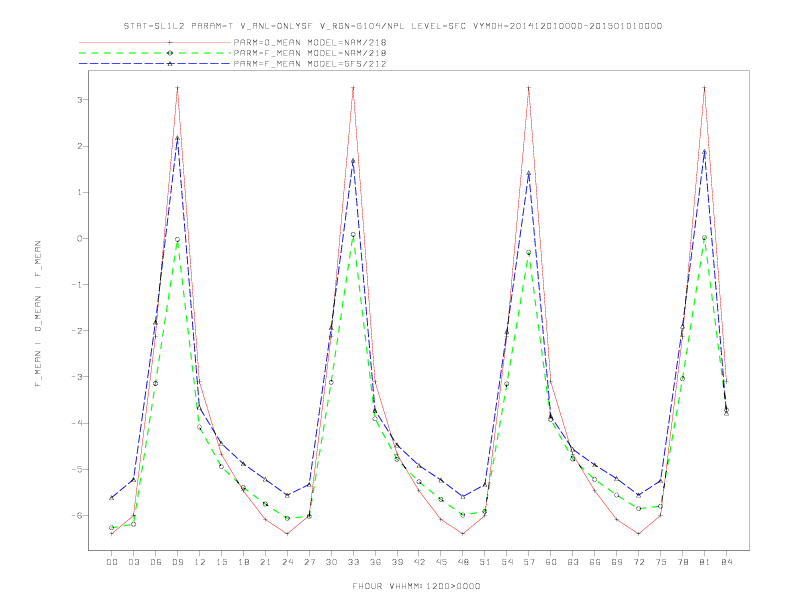792x612 pixels.
Task: Click the green dashed legend line sample
Action: [x=155, y=53]
